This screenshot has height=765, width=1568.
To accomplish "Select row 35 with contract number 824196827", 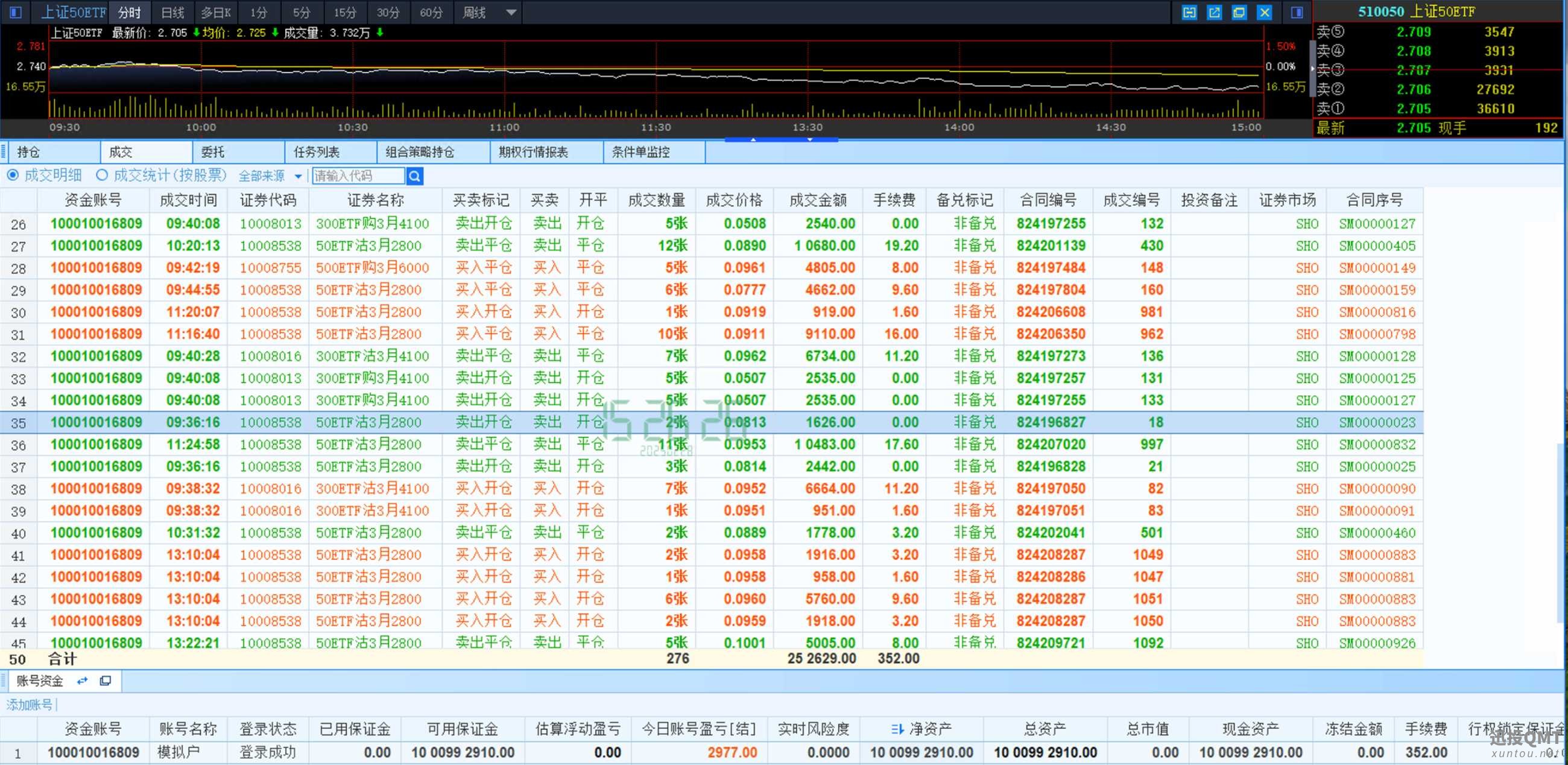I will tap(712, 422).
